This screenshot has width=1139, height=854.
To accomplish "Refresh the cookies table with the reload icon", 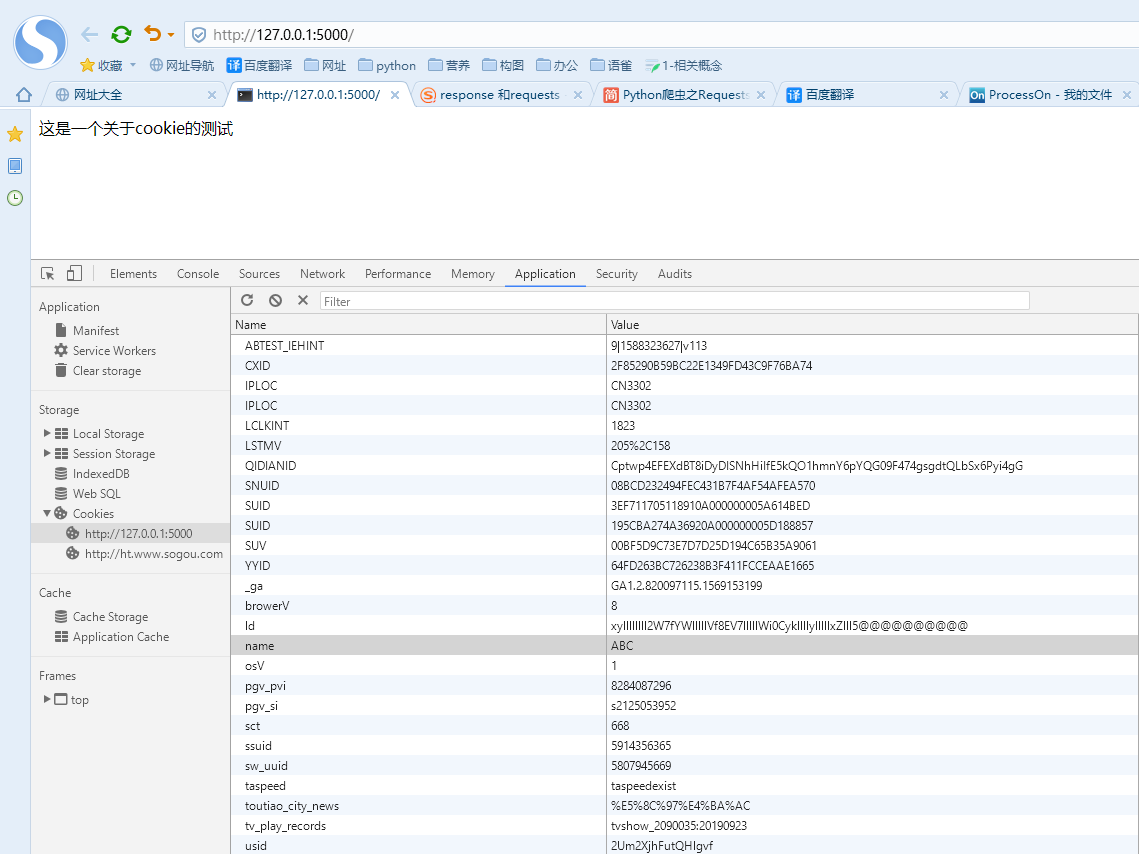I will click(247, 300).
